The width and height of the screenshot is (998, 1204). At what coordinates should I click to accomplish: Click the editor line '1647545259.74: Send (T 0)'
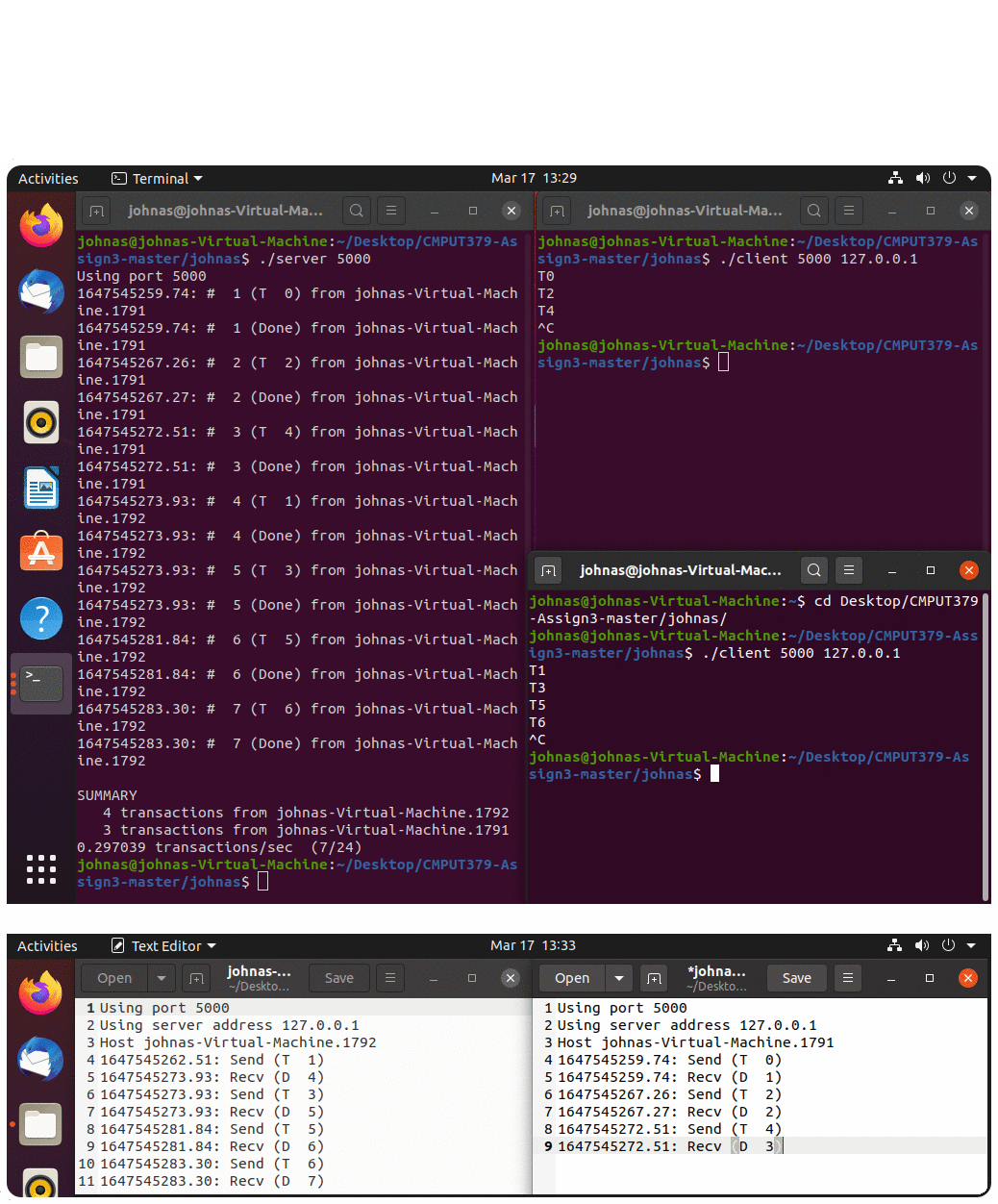[x=670, y=1060]
